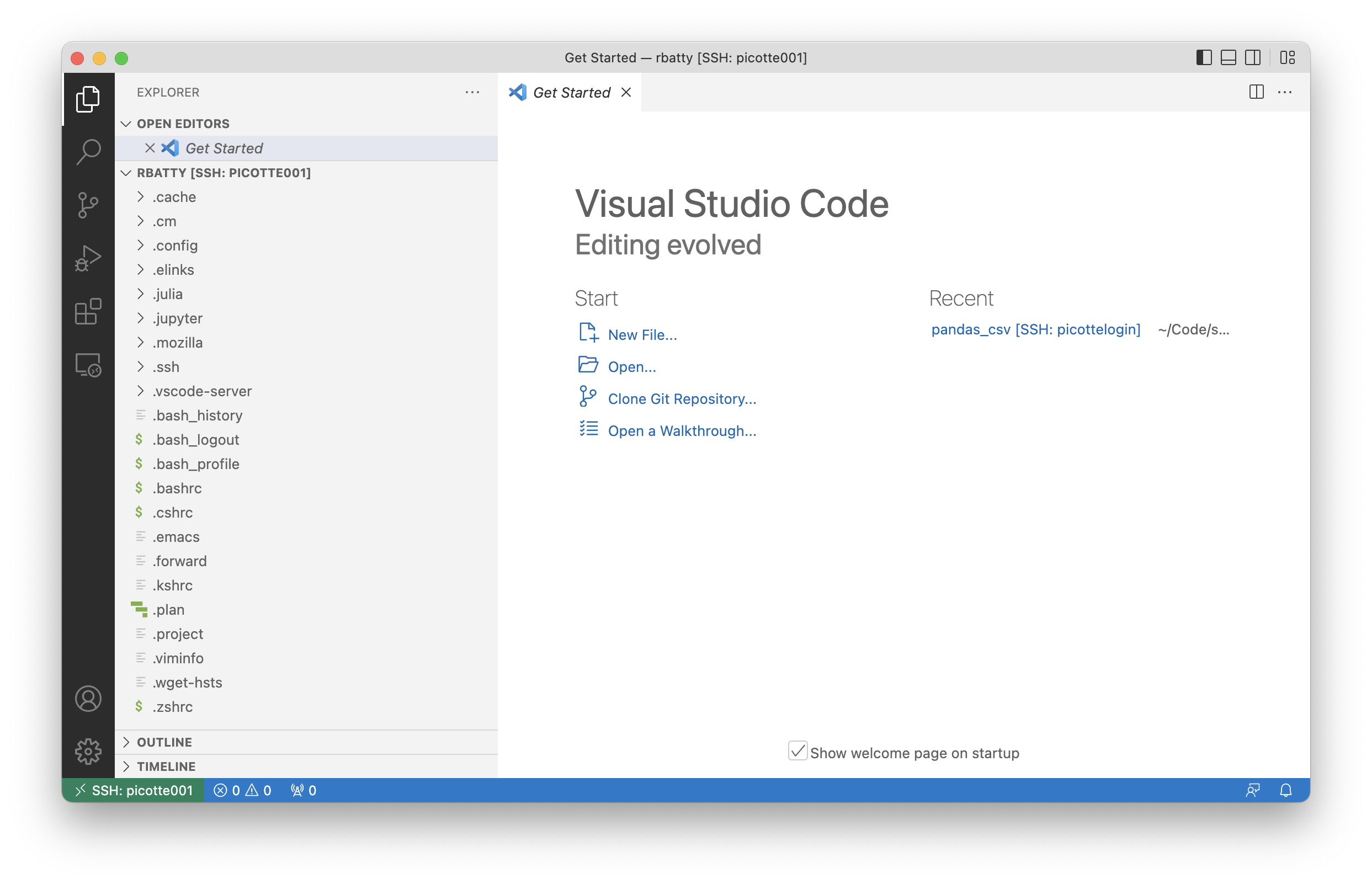Toggle bottom panel layout icon

tap(1228, 57)
